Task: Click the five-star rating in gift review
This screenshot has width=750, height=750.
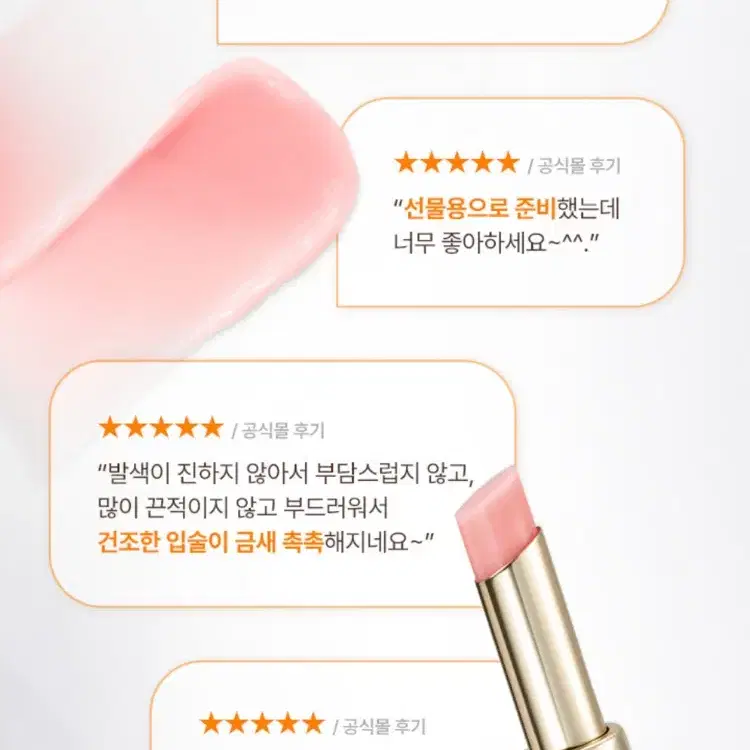Action: [x=457, y=163]
